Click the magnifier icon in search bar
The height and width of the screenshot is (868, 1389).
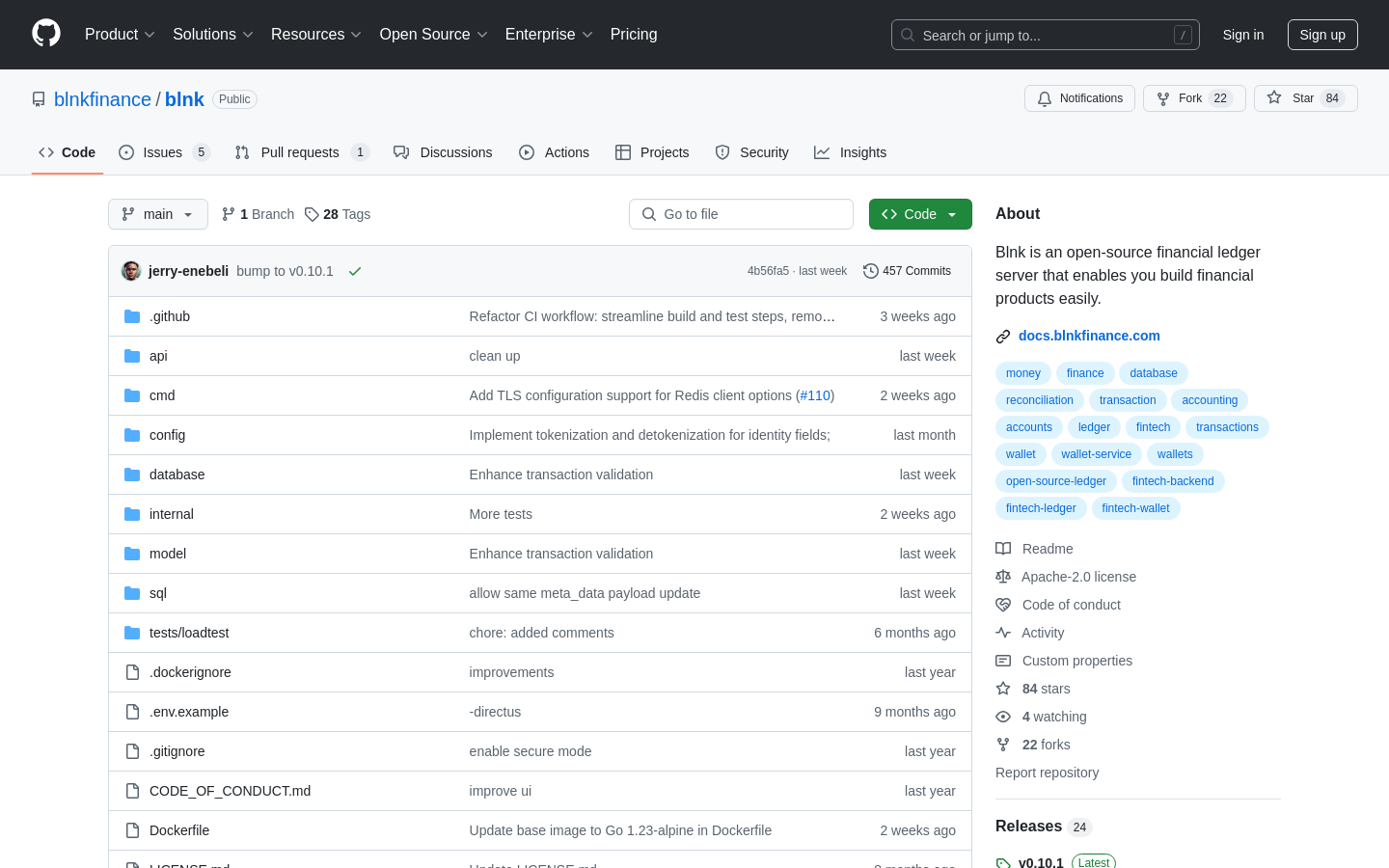[908, 35]
